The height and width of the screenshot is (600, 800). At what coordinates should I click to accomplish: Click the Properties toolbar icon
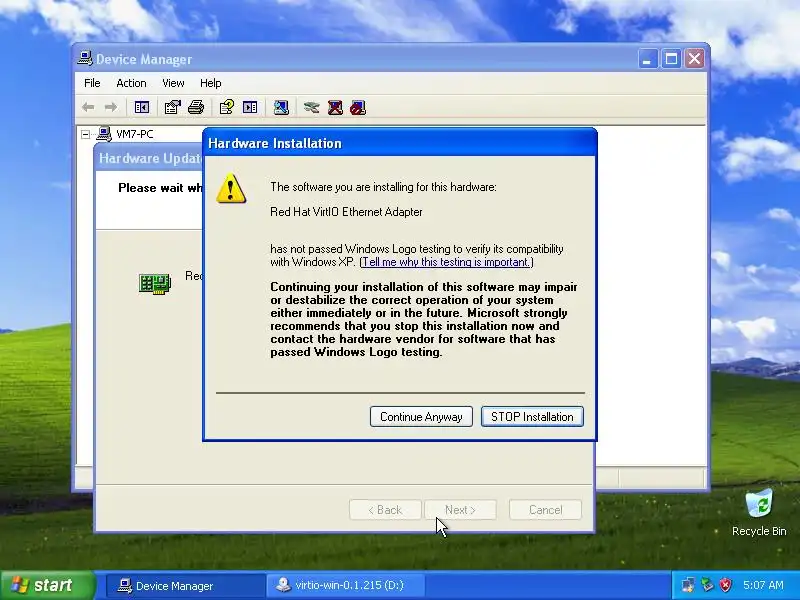pyautogui.click(x=172, y=107)
